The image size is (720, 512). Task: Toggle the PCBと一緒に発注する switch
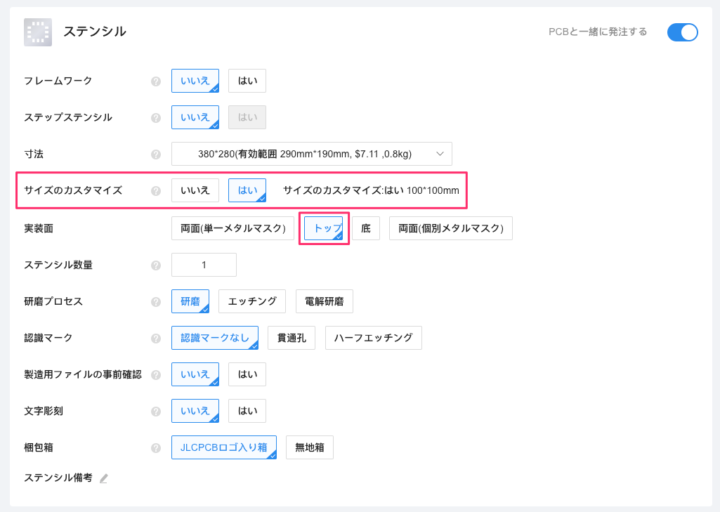pos(682,32)
